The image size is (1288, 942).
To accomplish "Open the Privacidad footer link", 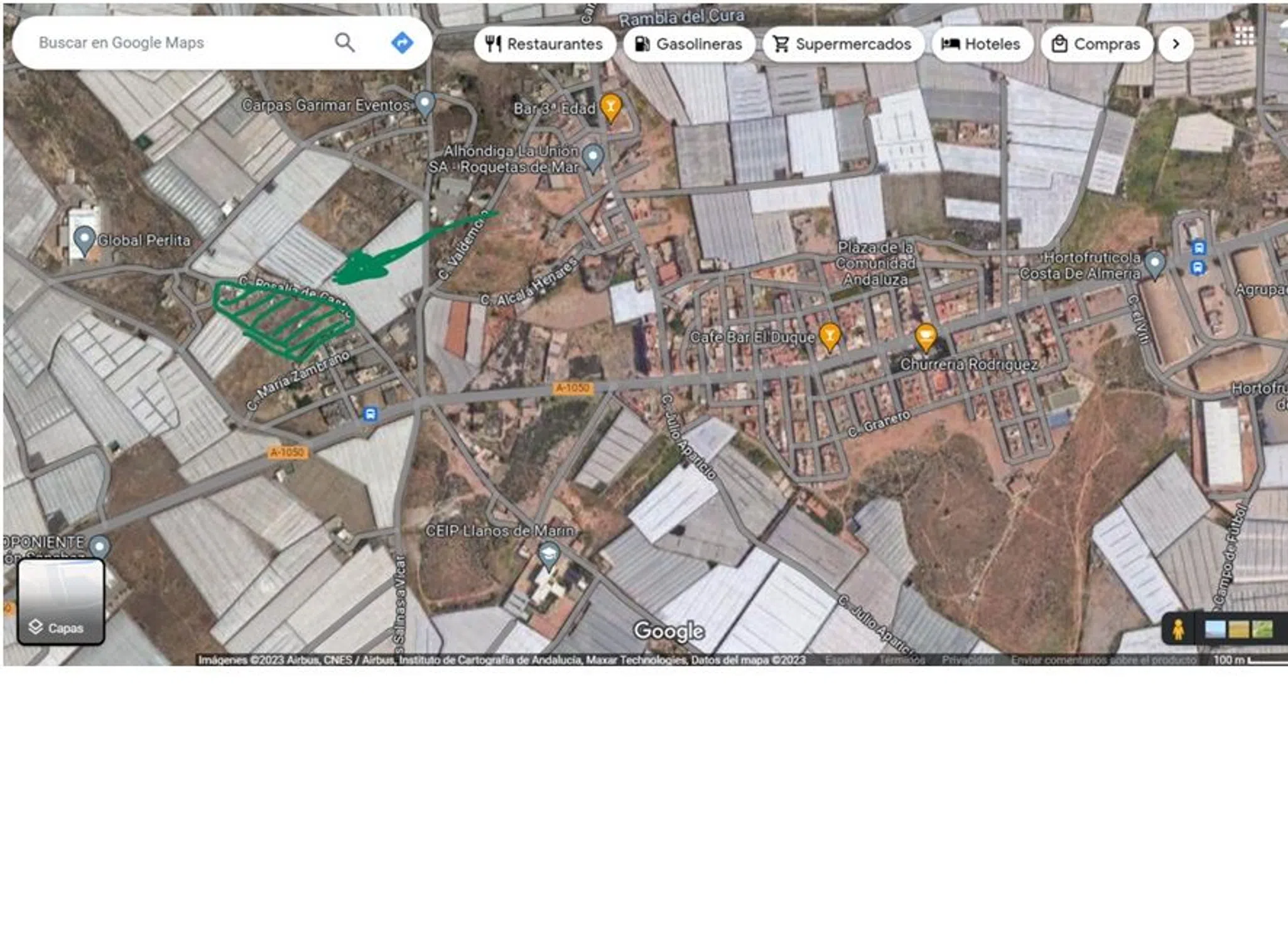I will tap(967, 660).
